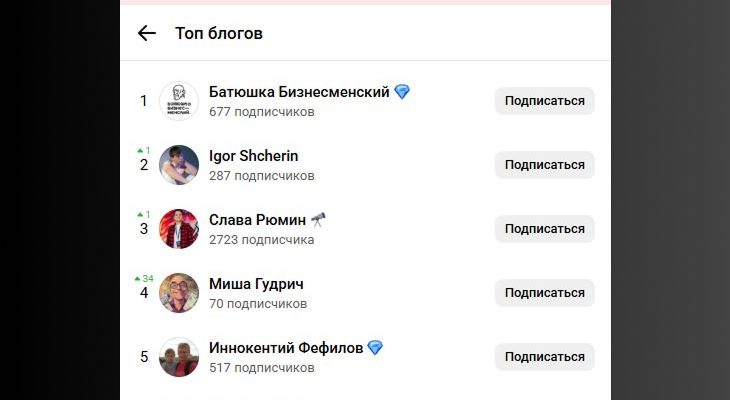Select Слава Рюмин name link
The height and width of the screenshot is (400, 730).
(x=257, y=220)
